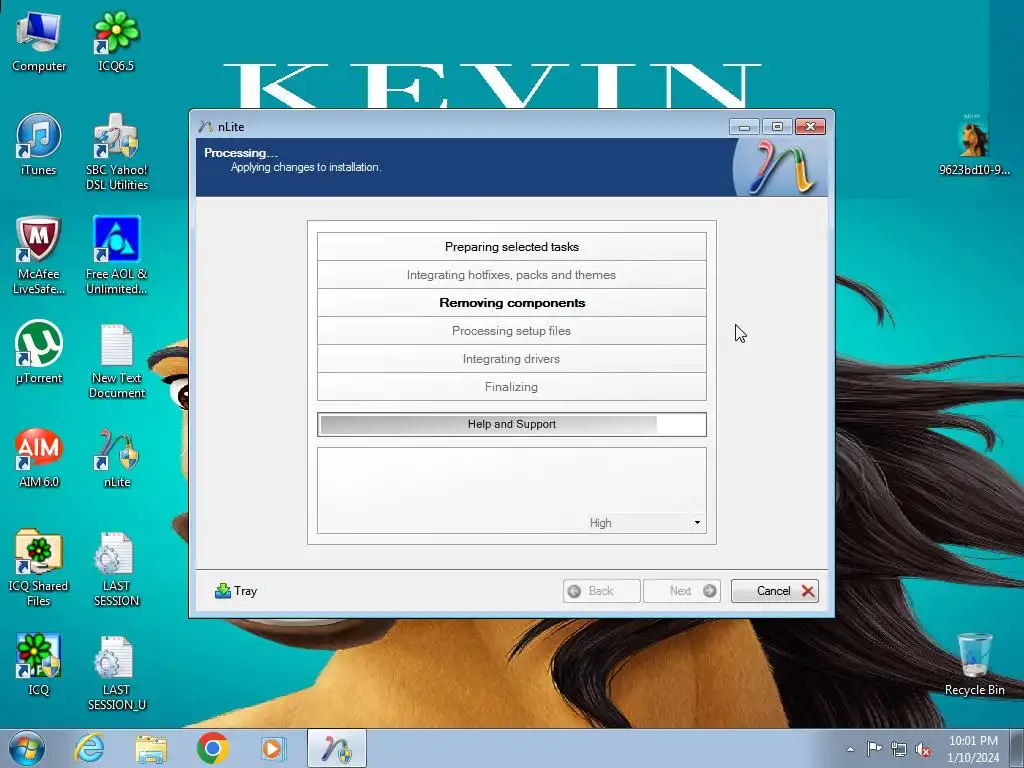Click the Next button in nLite
This screenshot has width=1024, height=768.
coord(682,591)
